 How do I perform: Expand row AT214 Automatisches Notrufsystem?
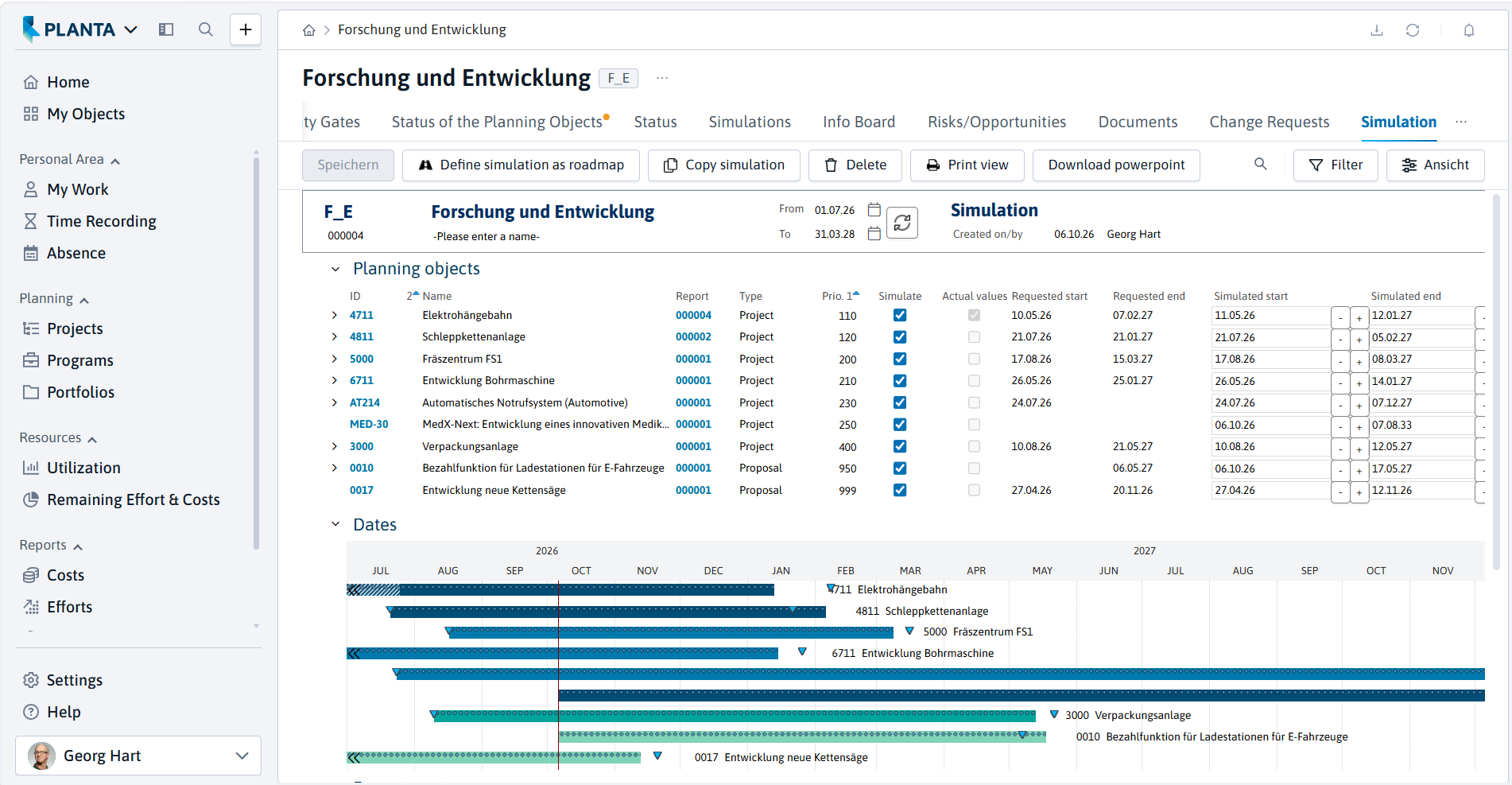coord(335,402)
